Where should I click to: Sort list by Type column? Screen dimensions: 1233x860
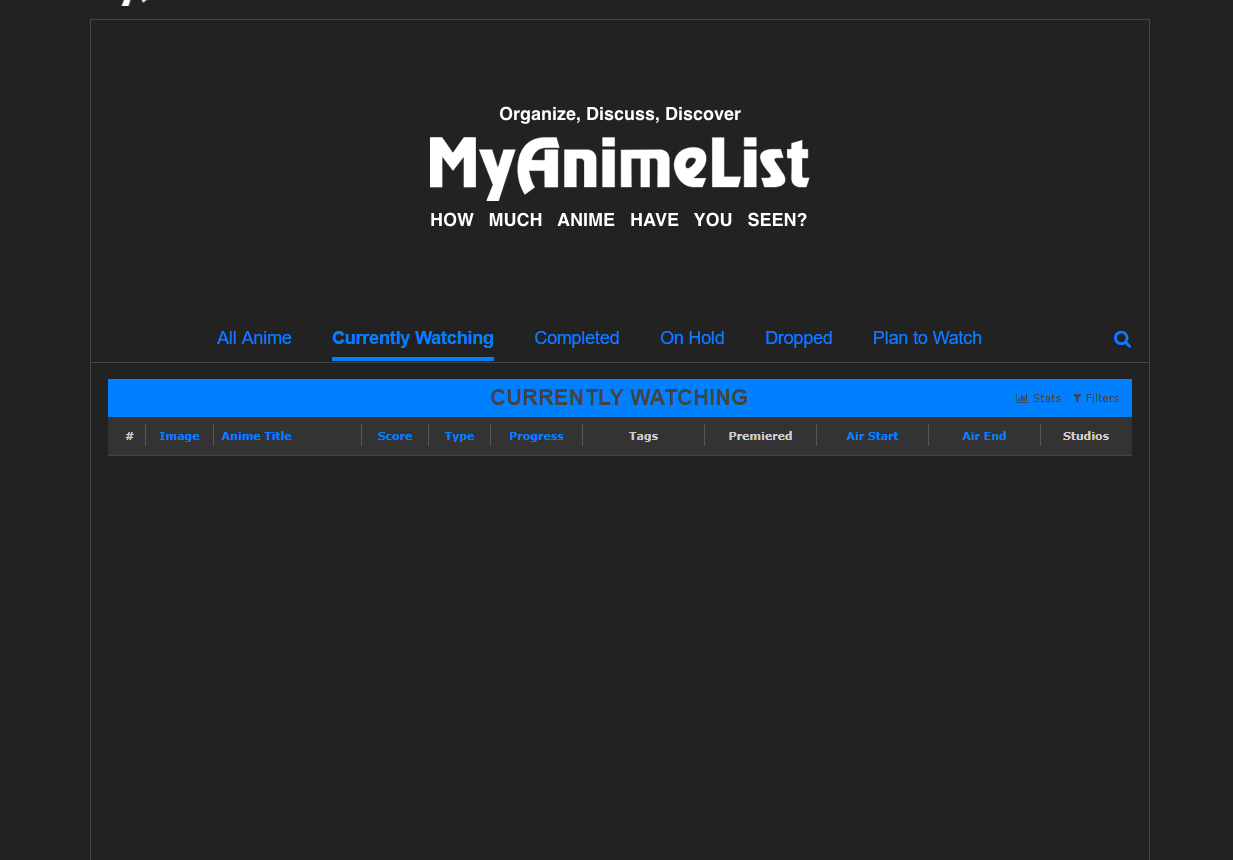pyautogui.click(x=459, y=436)
